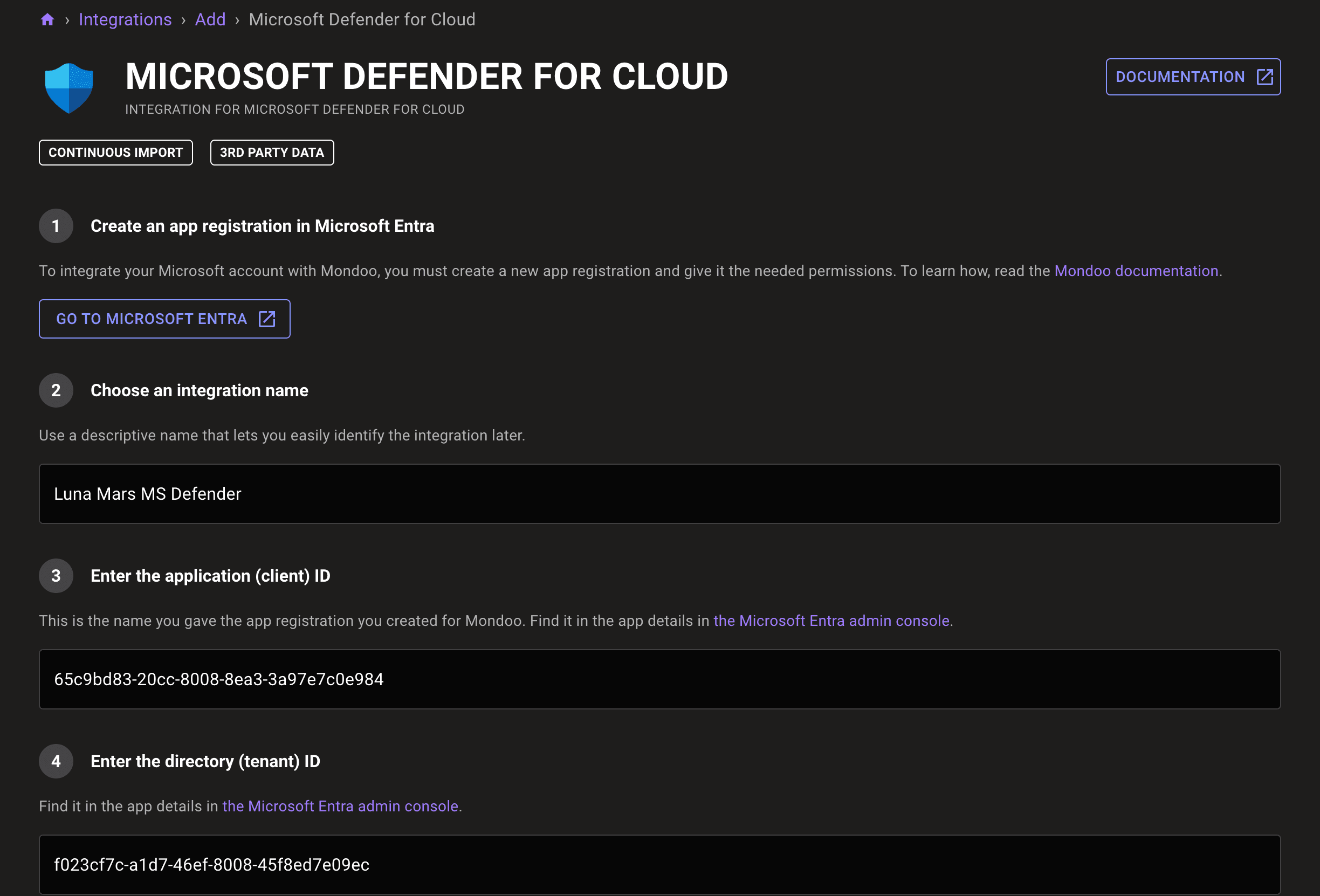
Task: Click the external-link icon beside Go to Microsoft Entra
Action: (266, 319)
